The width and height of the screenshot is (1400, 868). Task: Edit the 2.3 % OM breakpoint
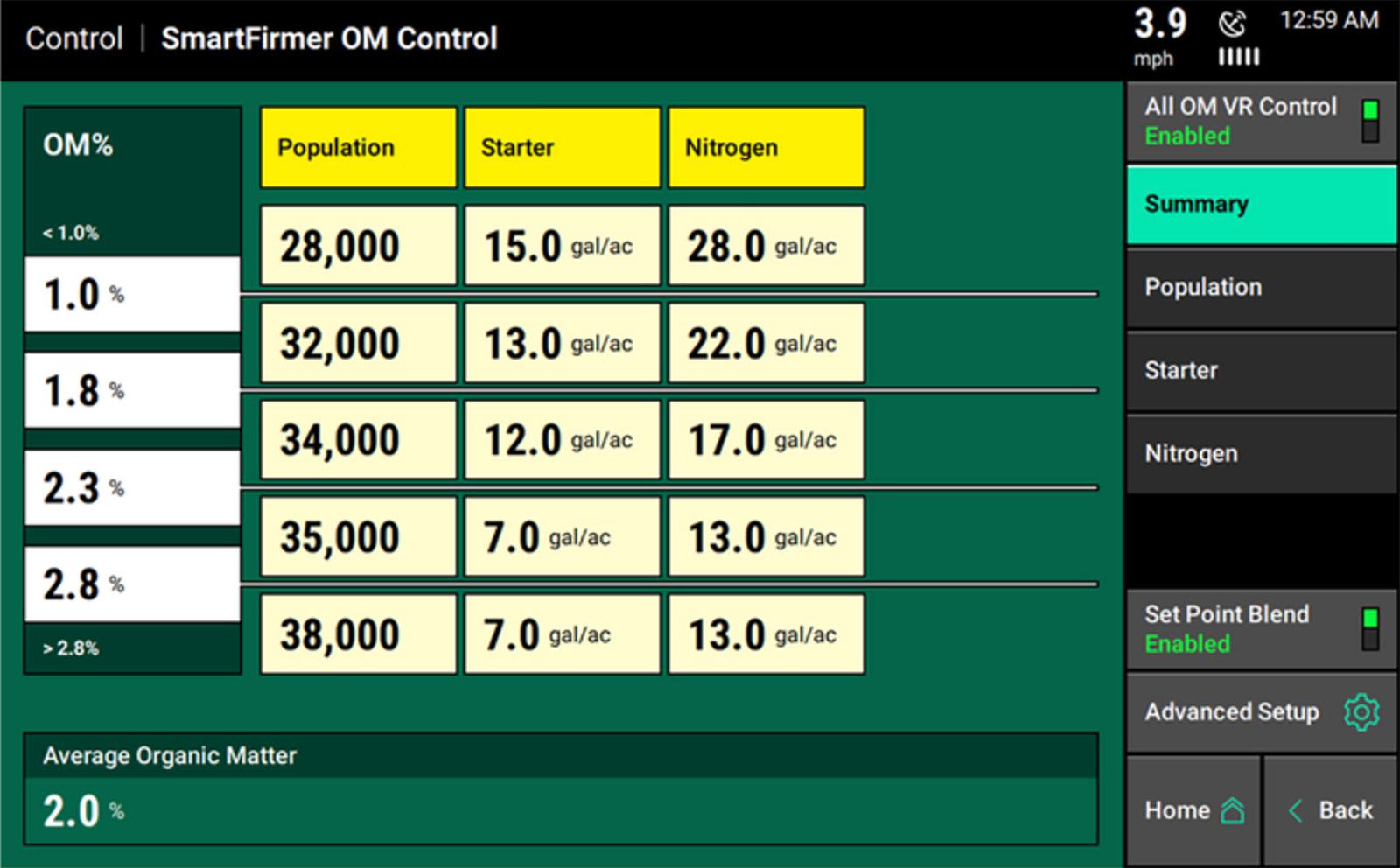click(132, 487)
